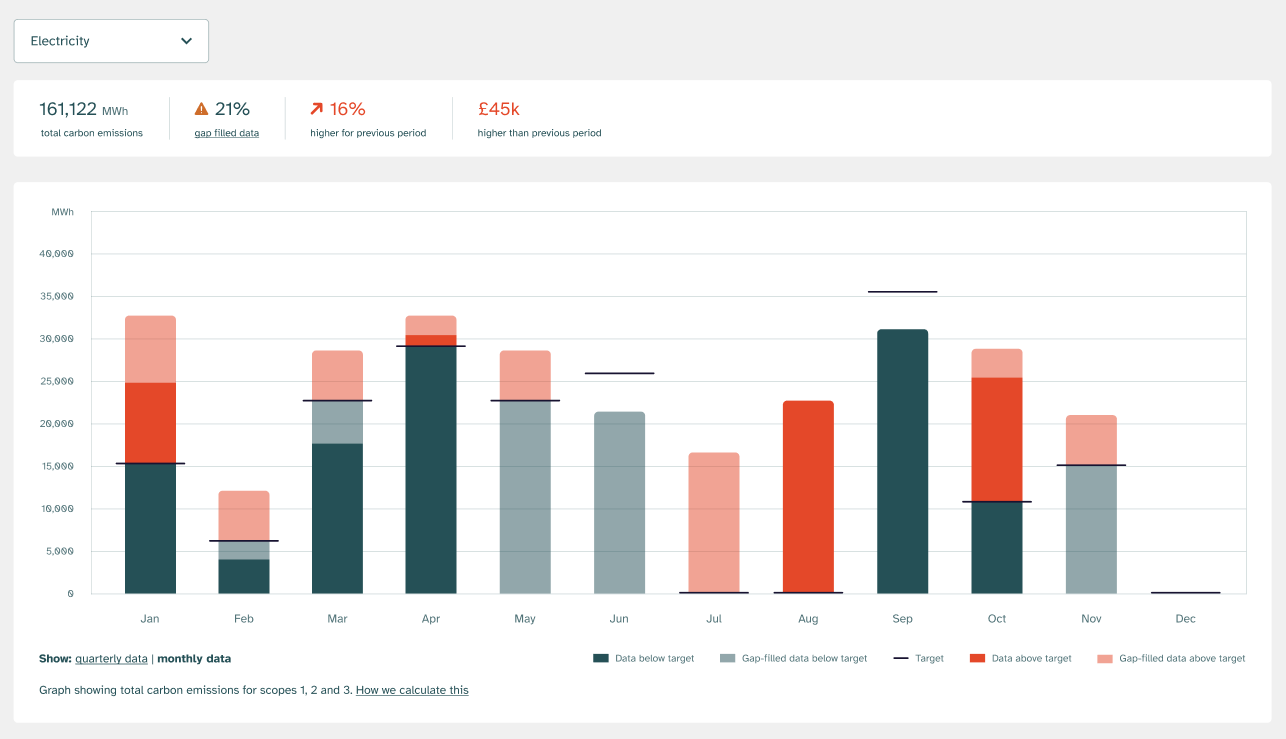This screenshot has height=739, width=1286.
Task: Click Gap-filled data below target legend swatch
Action: coord(727,659)
